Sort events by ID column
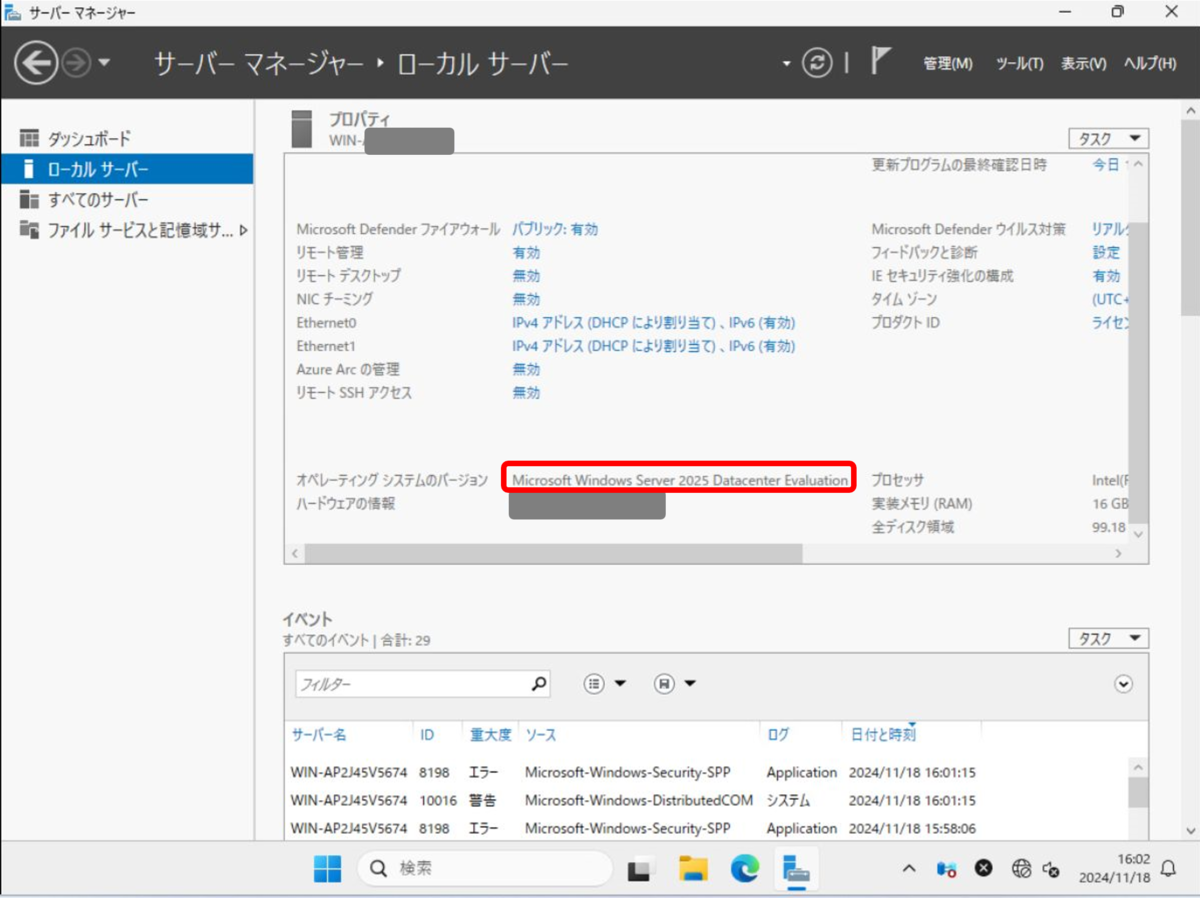Screen dimensions: 1200x898 [x=427, y=734]
